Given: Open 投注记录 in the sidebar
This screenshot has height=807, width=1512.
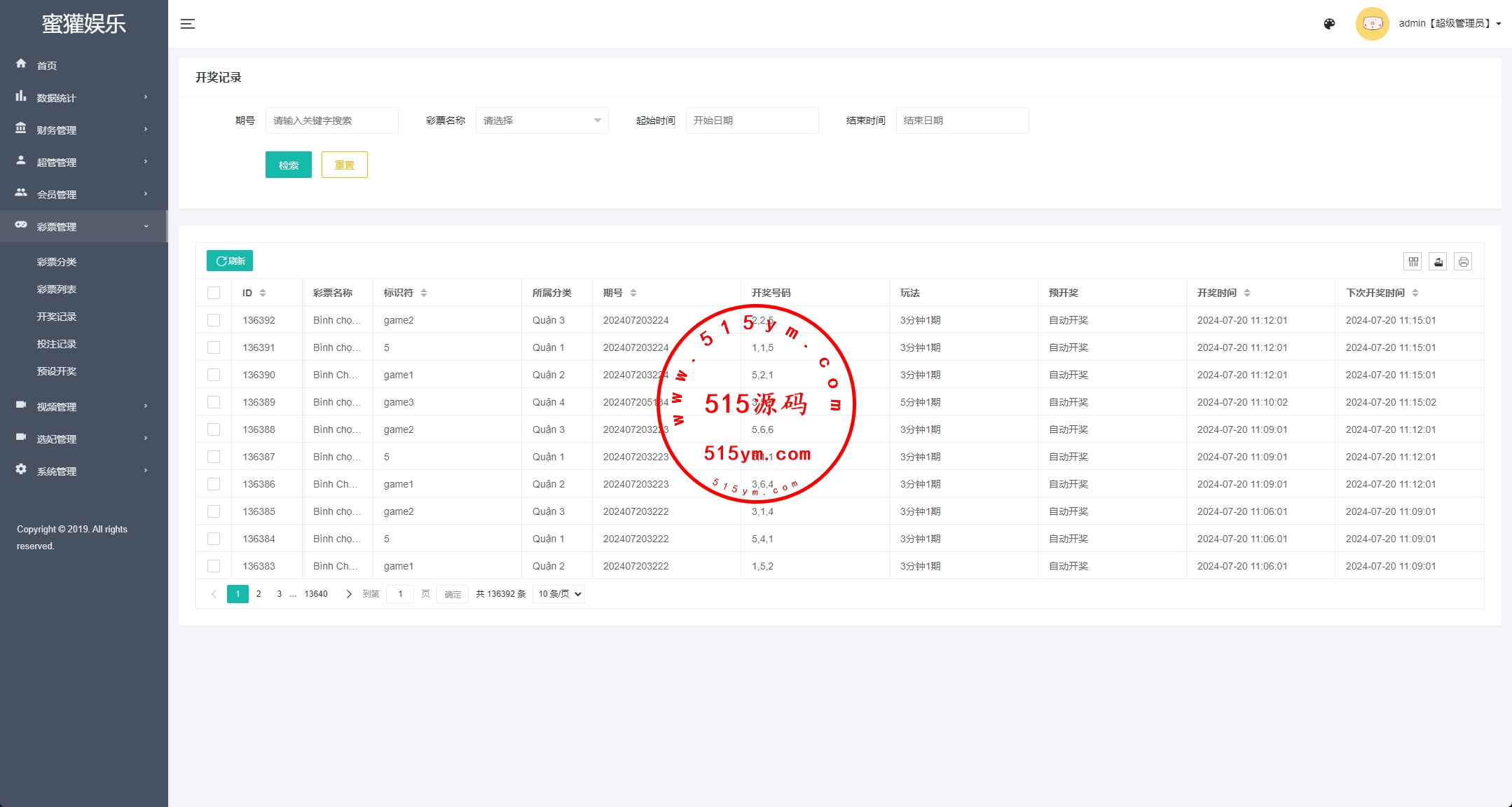Looking at the screenshot, I should click(57, 344).
